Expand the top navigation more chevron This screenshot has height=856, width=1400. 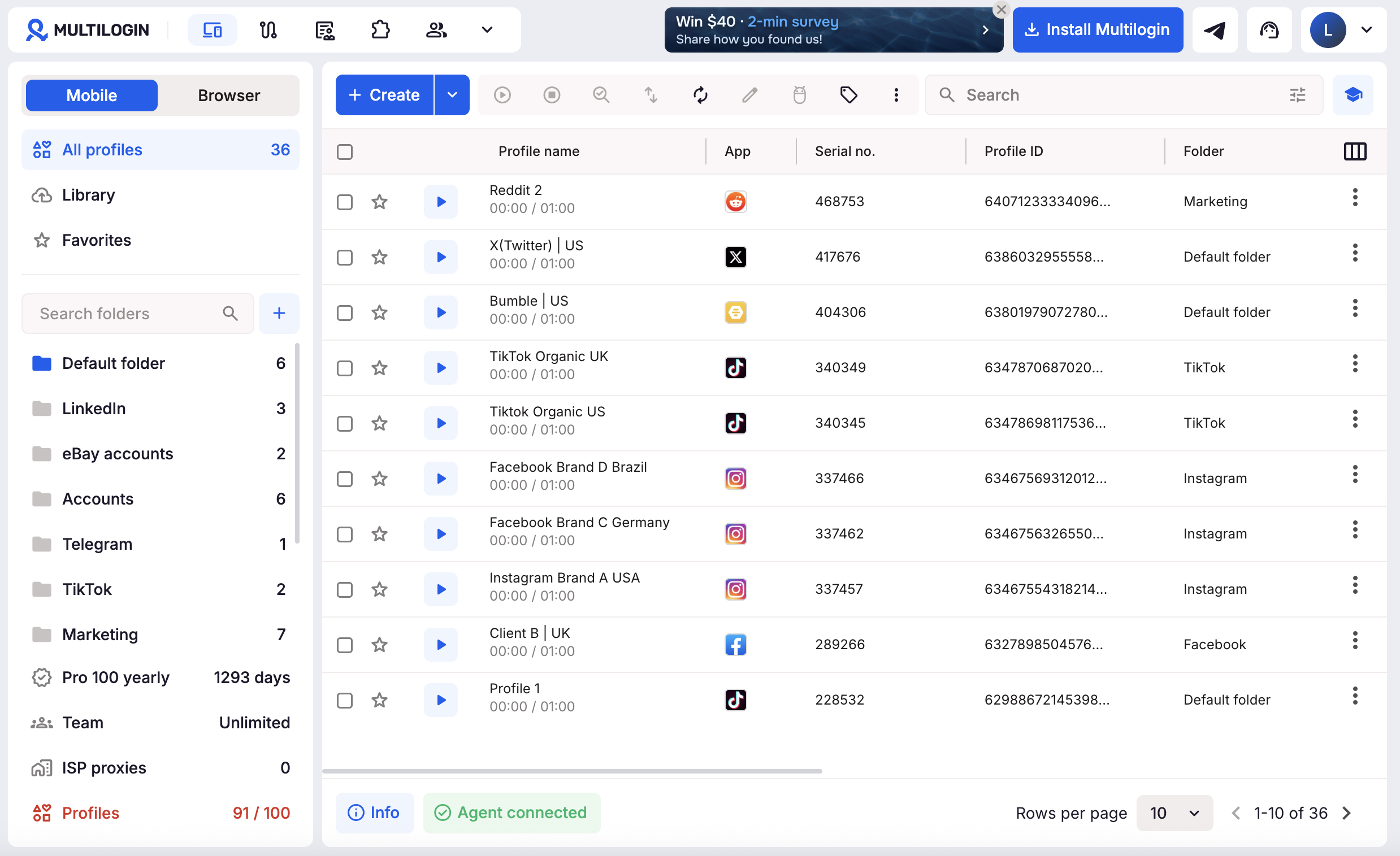click(x=487, y=29)
